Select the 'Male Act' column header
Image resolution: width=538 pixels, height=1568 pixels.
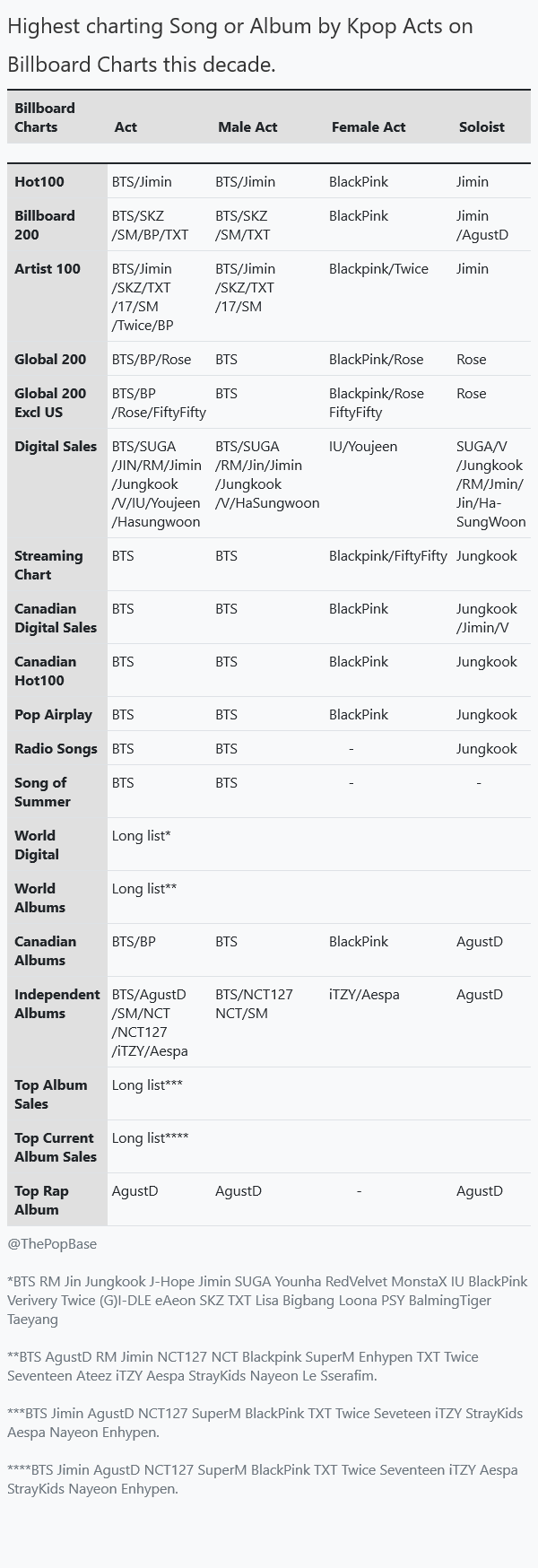pos(247,127)
